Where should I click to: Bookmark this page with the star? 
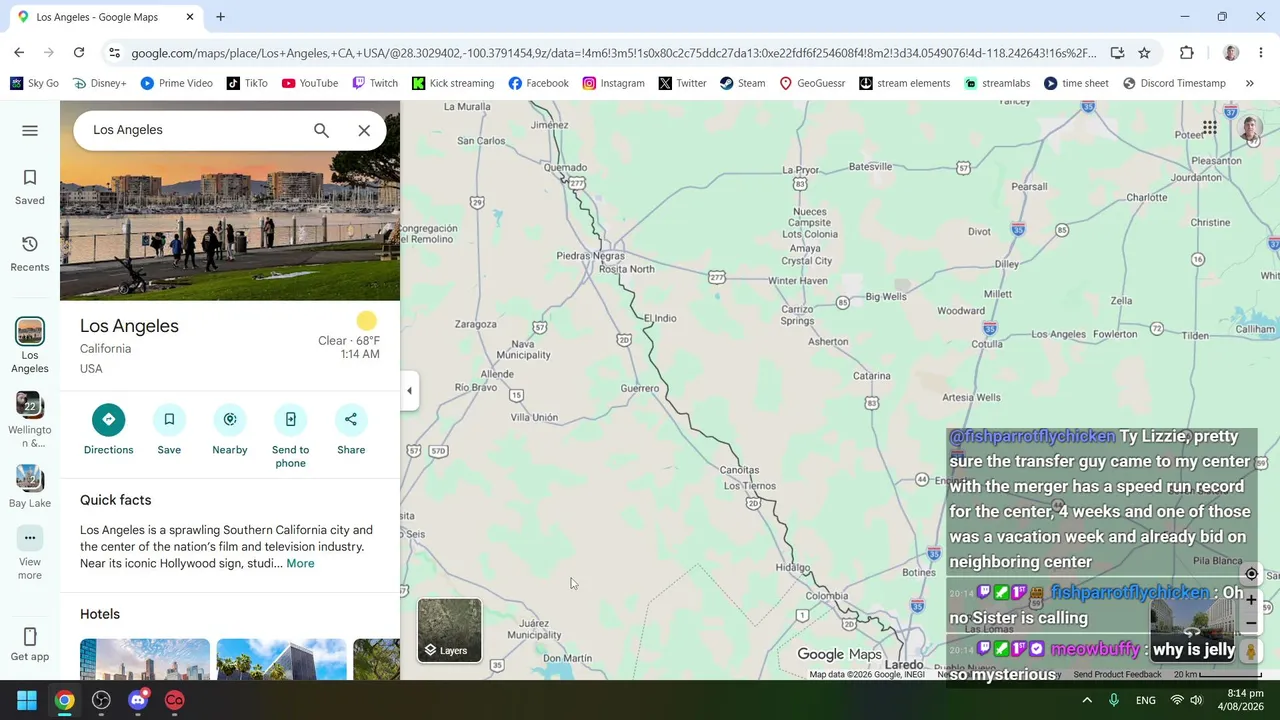(x=1144, y=53)
